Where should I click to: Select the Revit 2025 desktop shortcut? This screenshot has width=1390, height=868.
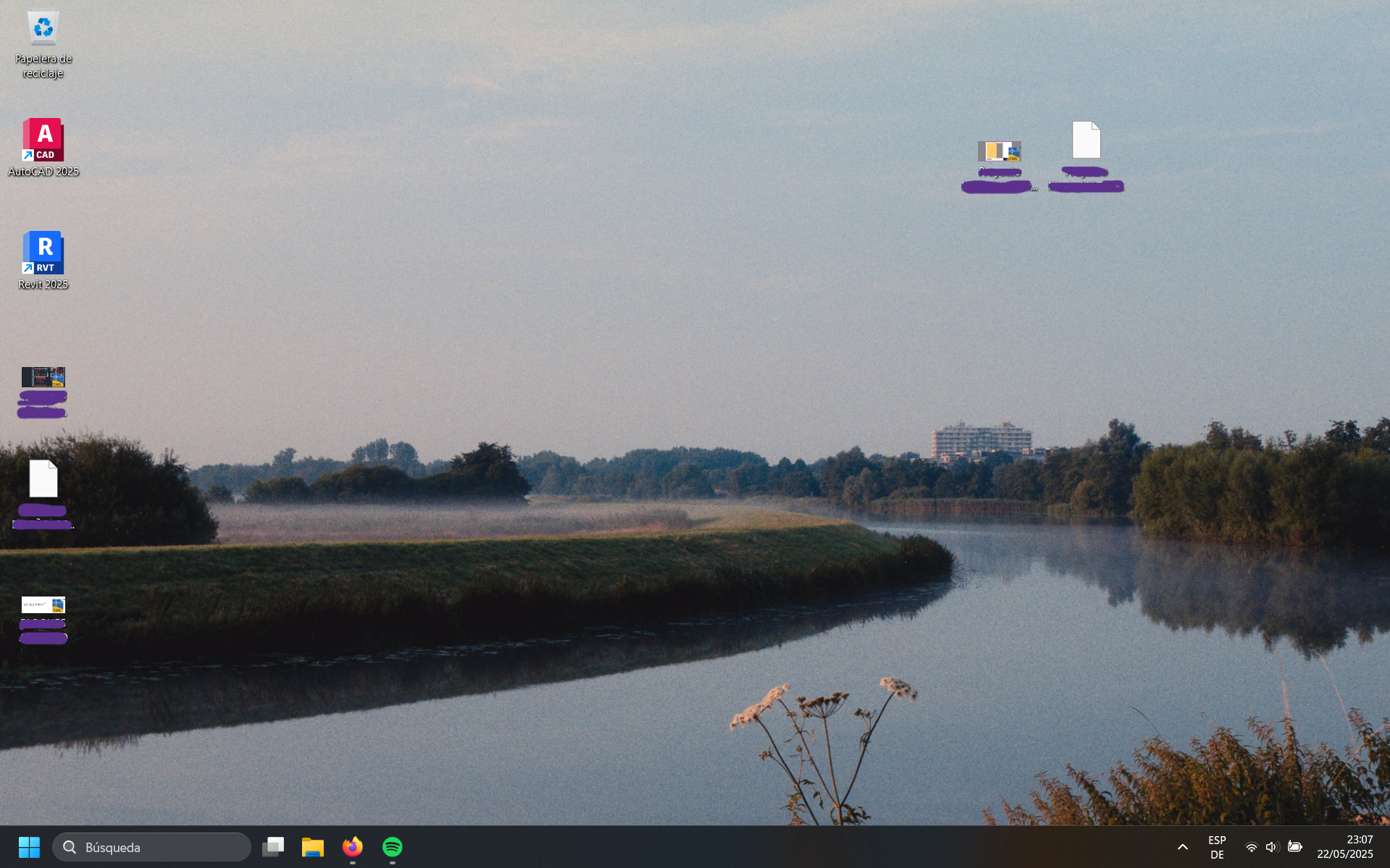(x=43, y=261)
